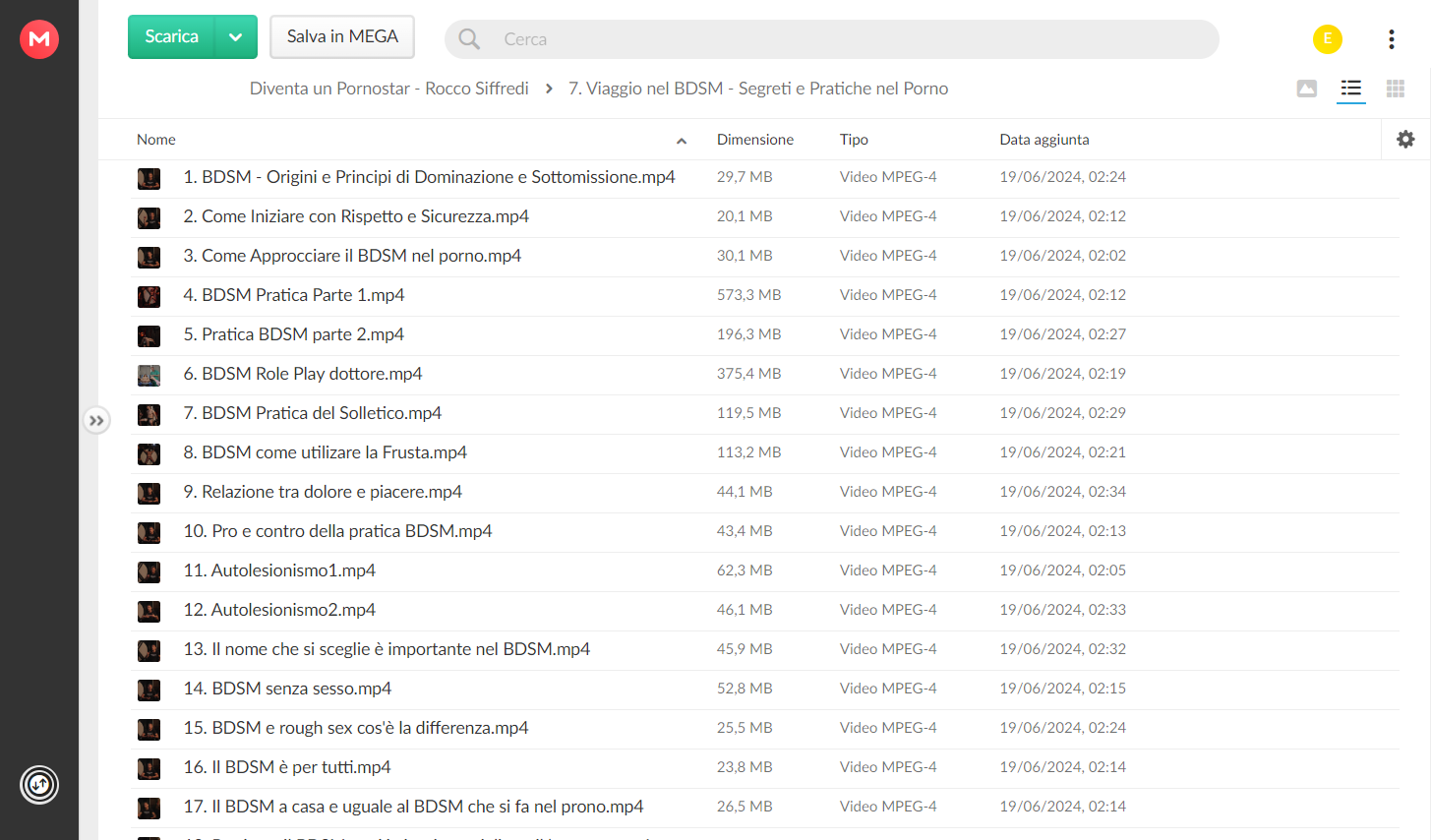Open the three-dot more options menu
Viewport: 1431px width, 840px height.
pyautogui.click(x=1391, y=38)
